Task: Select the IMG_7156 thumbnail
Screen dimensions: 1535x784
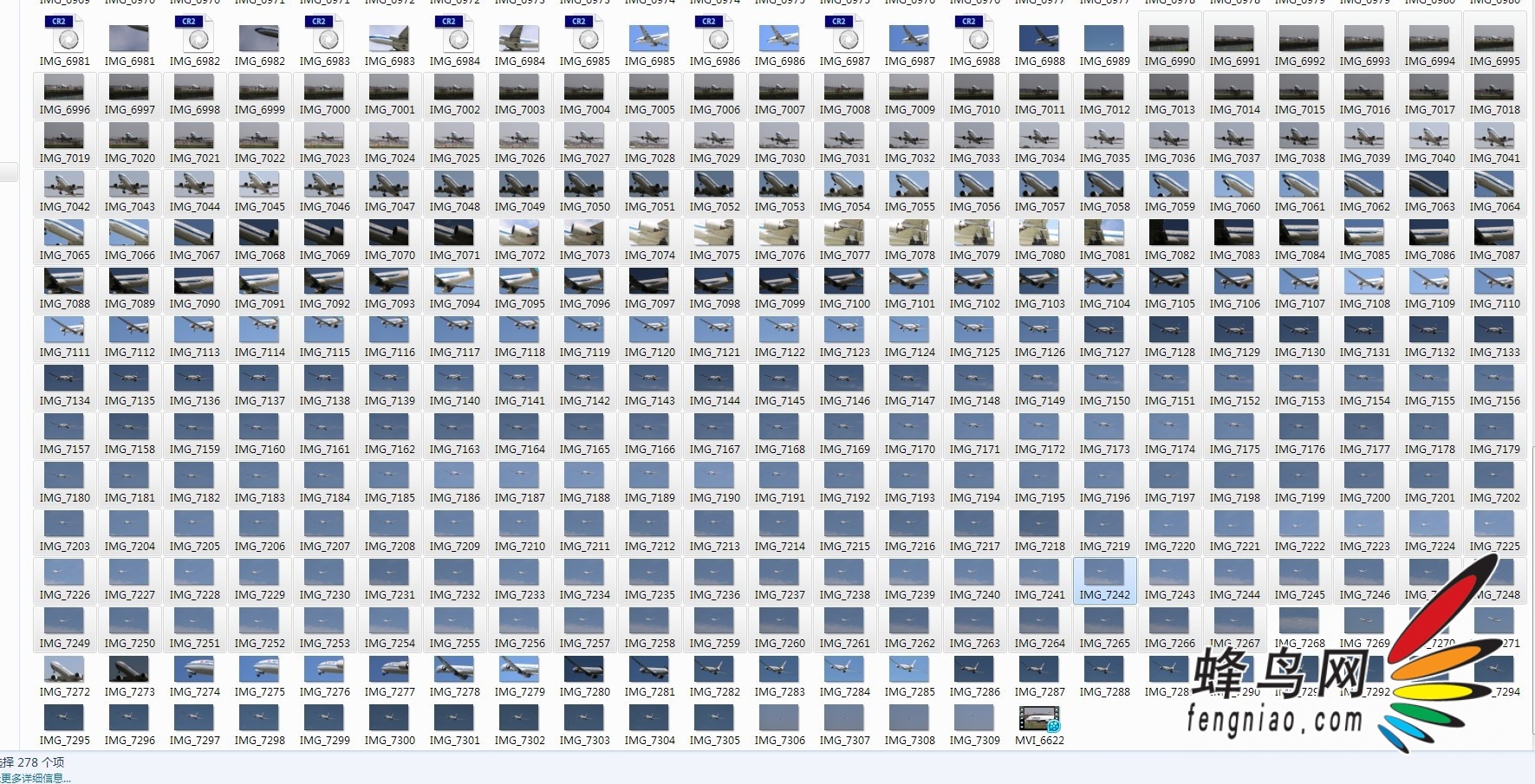Action: click(1494, 378)
